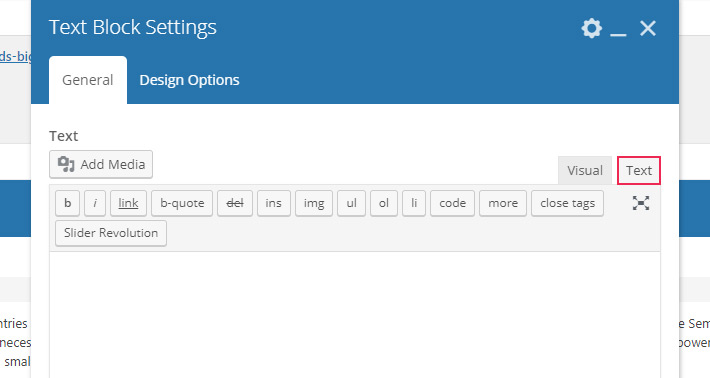Screen dimensions: 710x378
Task: Minimize the Text Block Settings panel
Action: pyautogui.click(x=618, y=34)
